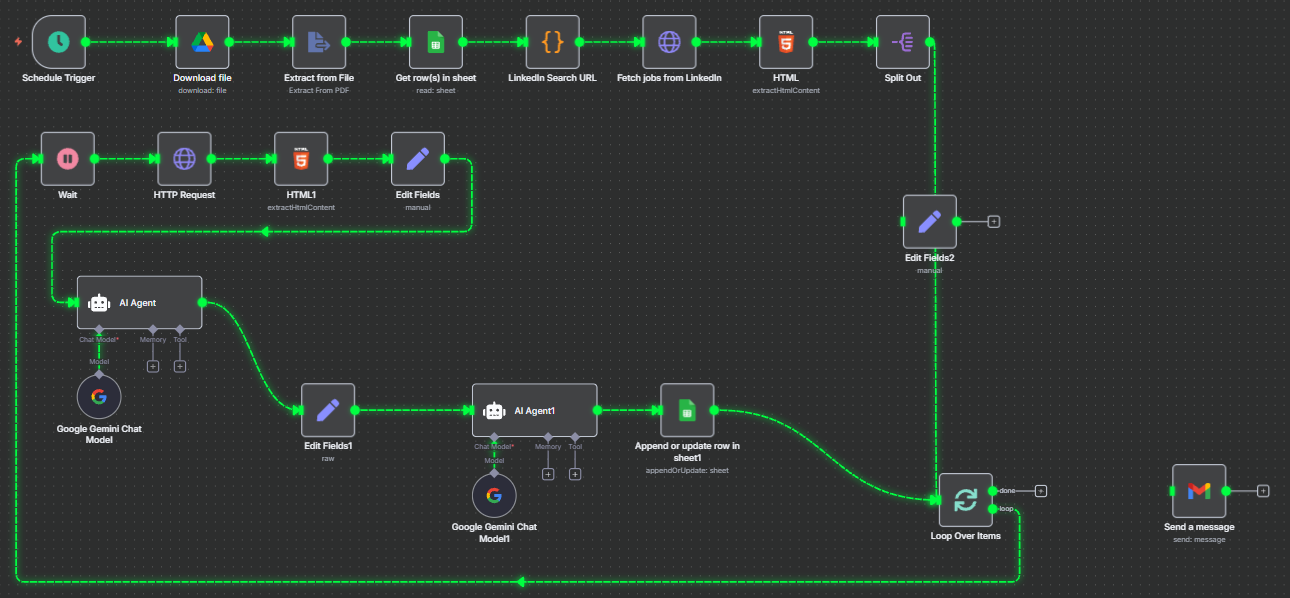Click the Get row(s) in sheet node
1290x598 pixels.
coord(435,42)
